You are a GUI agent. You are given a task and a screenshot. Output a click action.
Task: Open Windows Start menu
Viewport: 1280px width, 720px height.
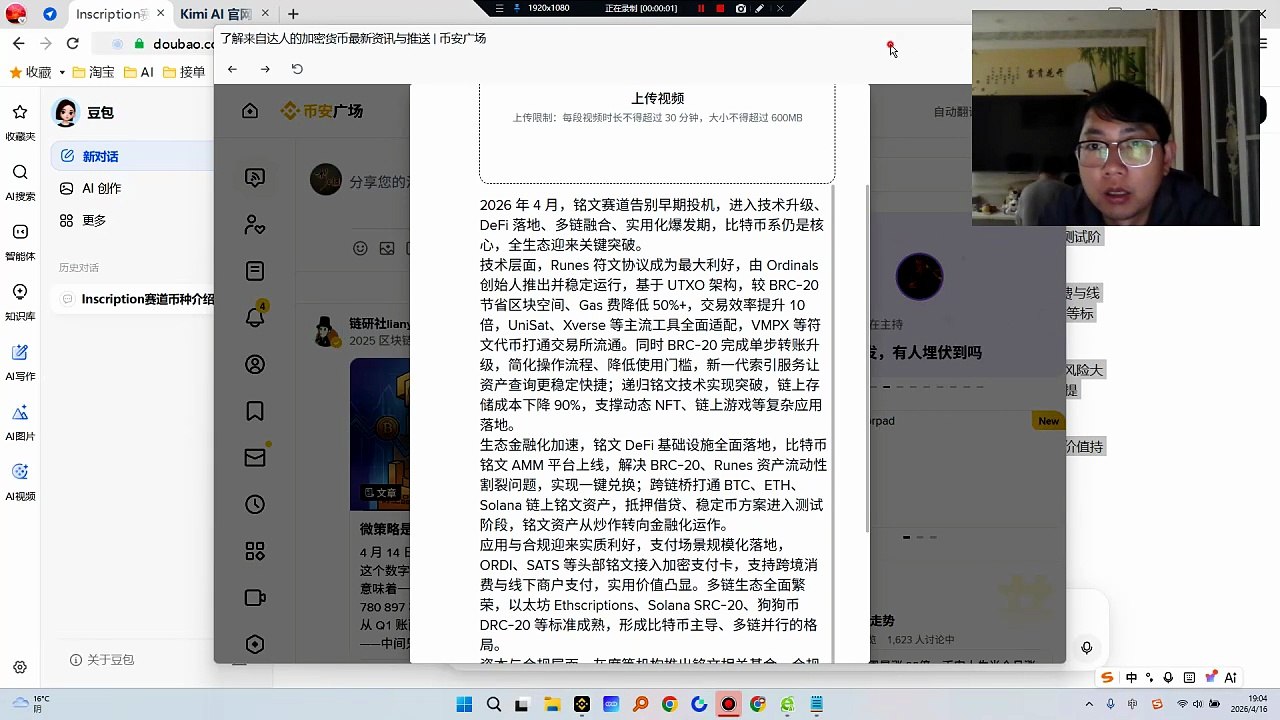pos(464,704)
